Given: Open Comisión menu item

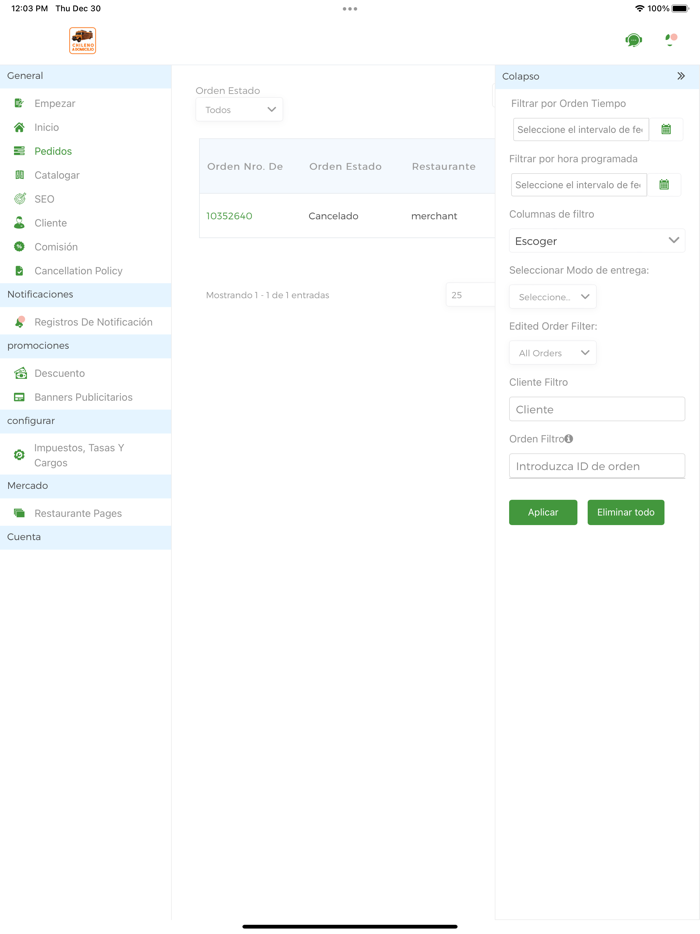Looking at the screenshot, I should pos(56,247).
